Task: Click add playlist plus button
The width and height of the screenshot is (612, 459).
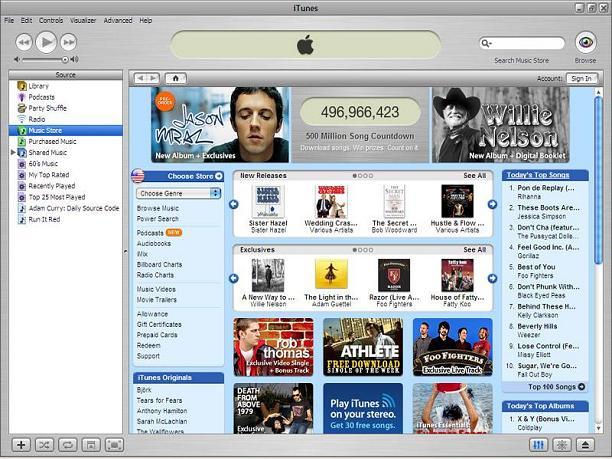Action: click(x=21, y=445)
